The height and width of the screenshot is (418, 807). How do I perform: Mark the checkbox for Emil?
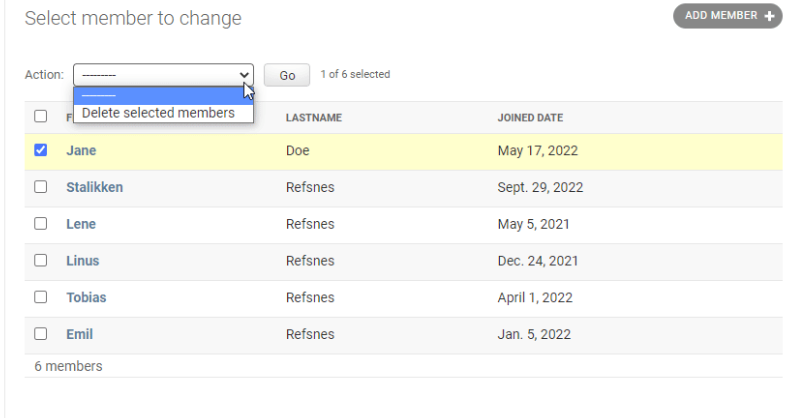point(41,334)
